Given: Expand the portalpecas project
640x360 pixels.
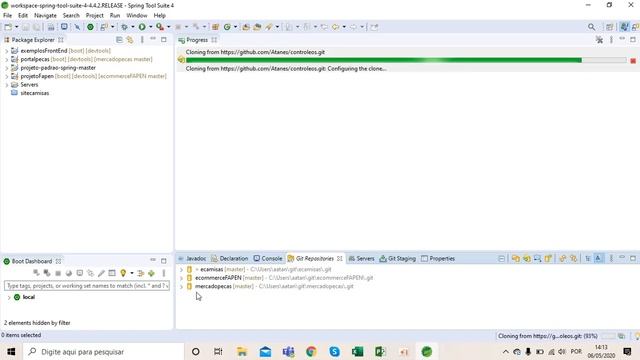Looking at the screenshot, I should pos(7,60).
